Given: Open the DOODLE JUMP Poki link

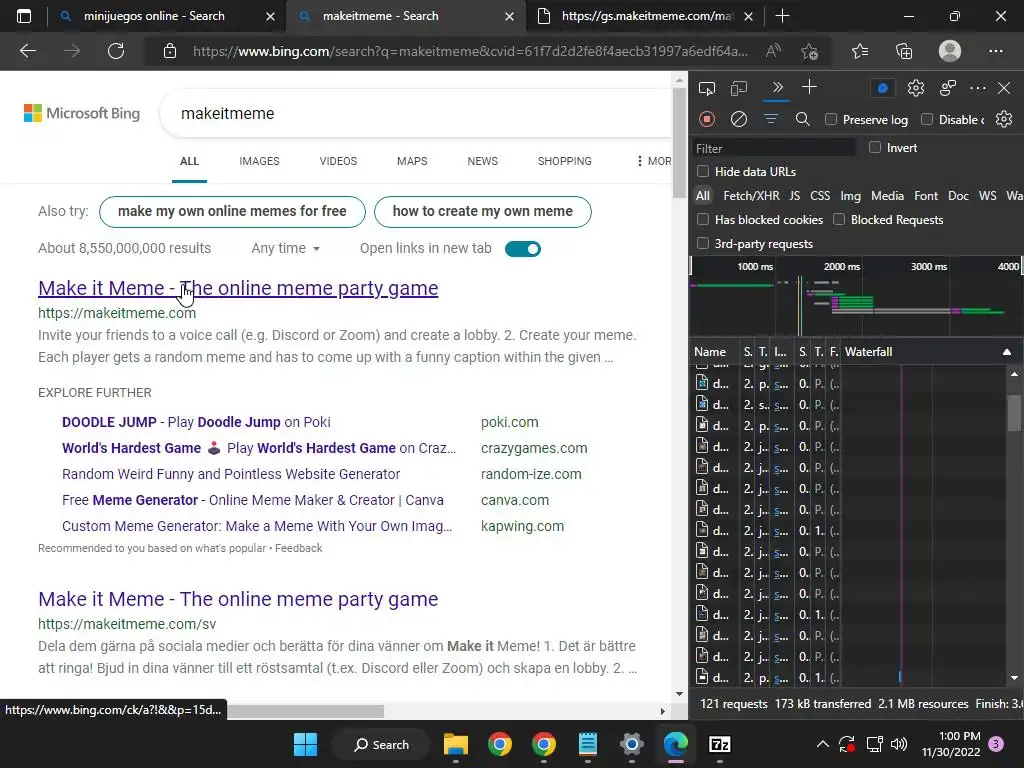Looking at the screenshot, I should 196,422.
